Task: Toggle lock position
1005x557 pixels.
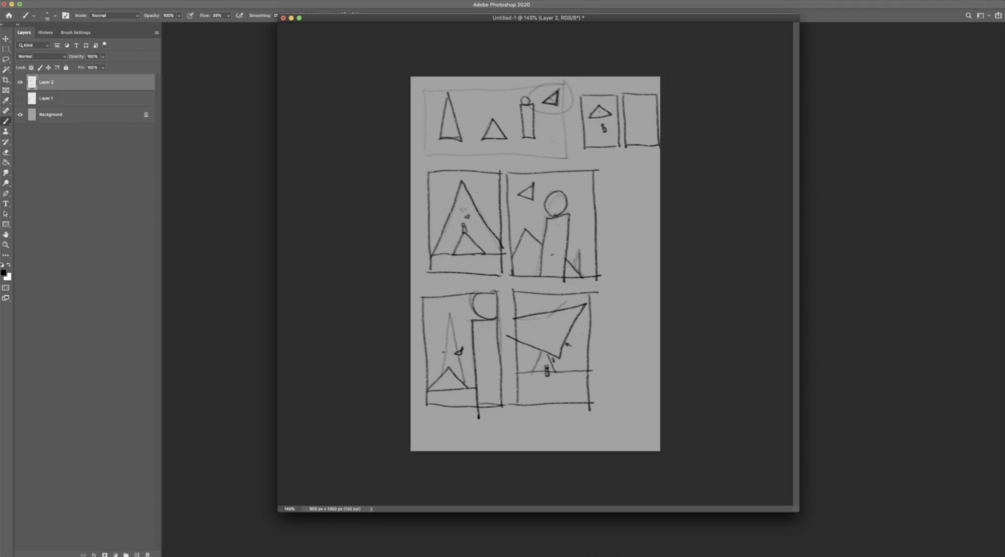Action: 48,67
